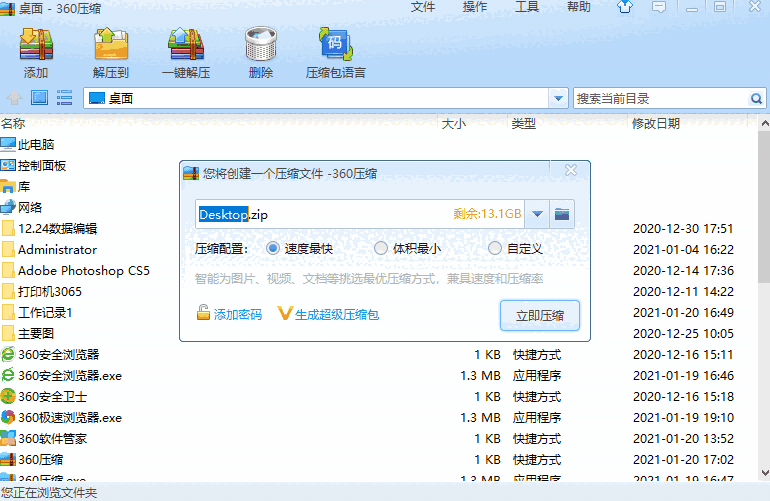Click the V icon for super archive
Screen dimensions: 770x501
[285, 313]
